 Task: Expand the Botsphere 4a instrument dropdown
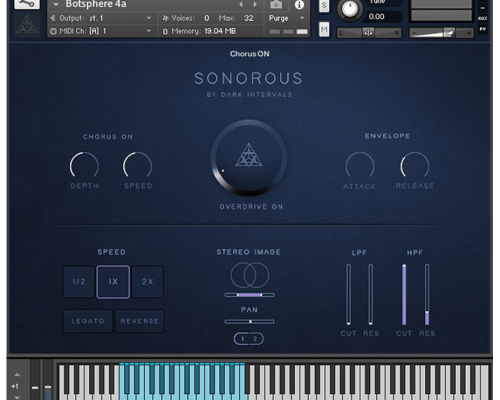click(56, 5)
